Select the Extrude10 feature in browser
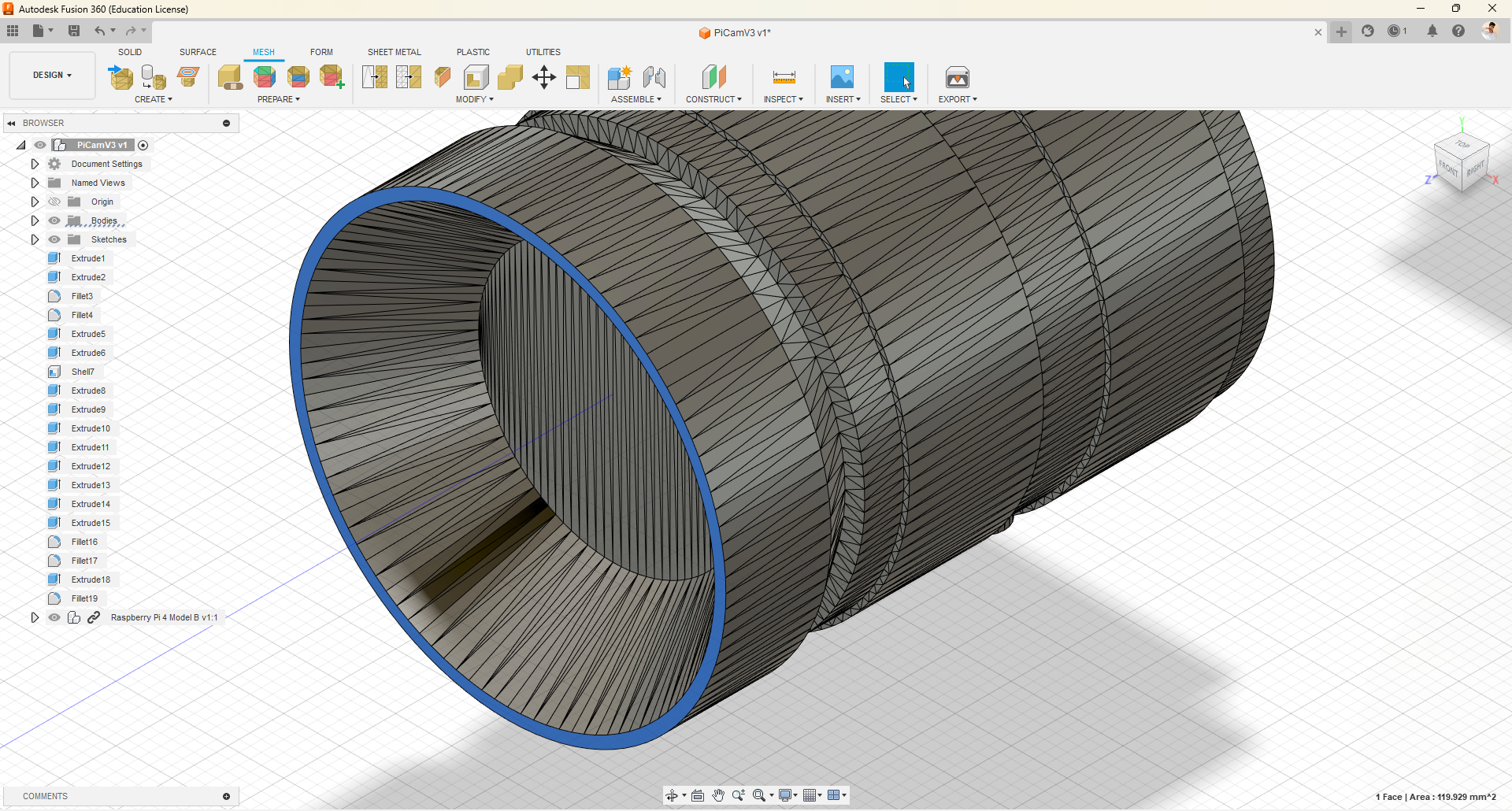Image resolution: width=1512 pixels, height=811 pixels. coord(91,428)
